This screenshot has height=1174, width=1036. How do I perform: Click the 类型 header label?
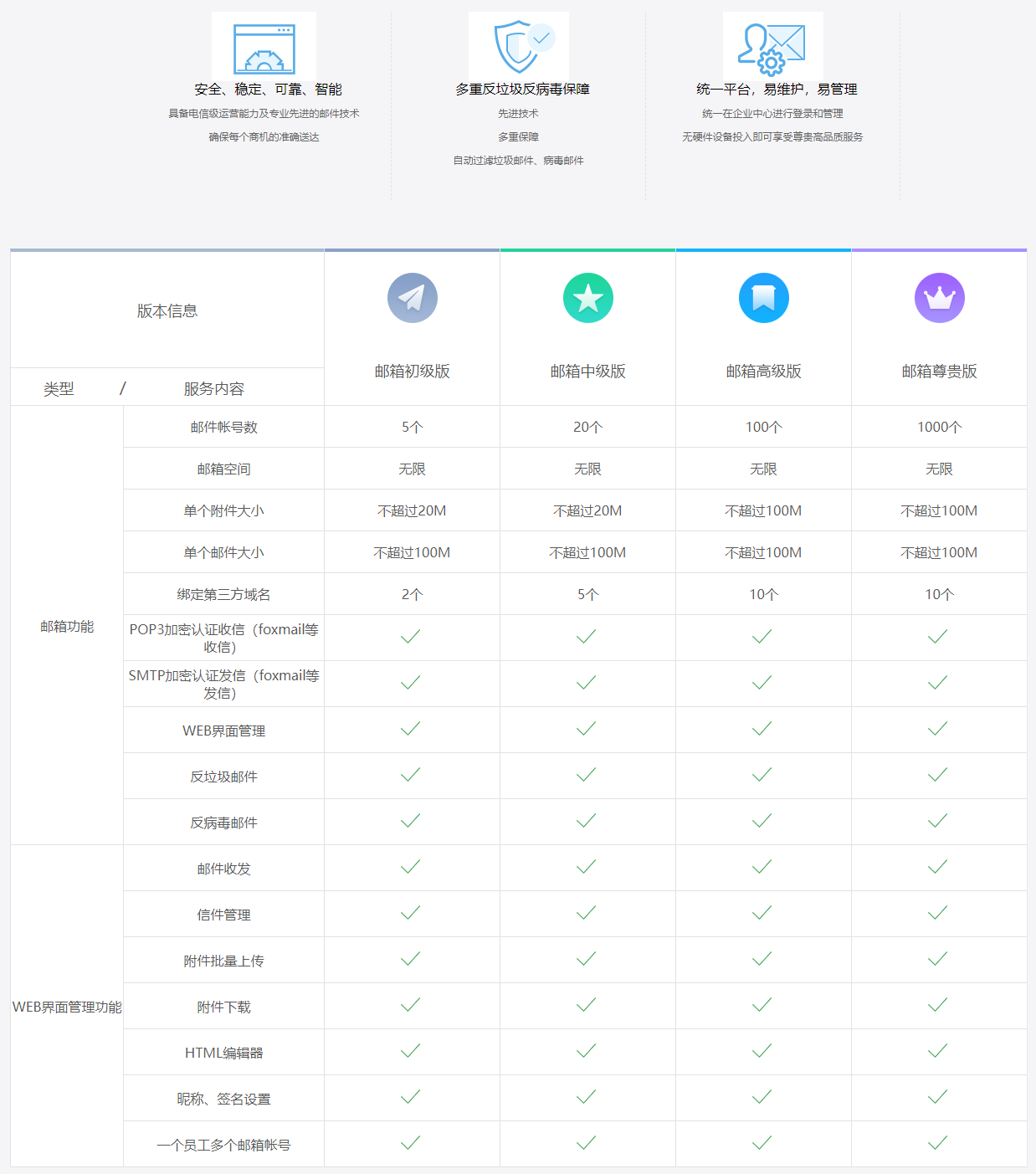pyautogui.click(x=59, y=389)
